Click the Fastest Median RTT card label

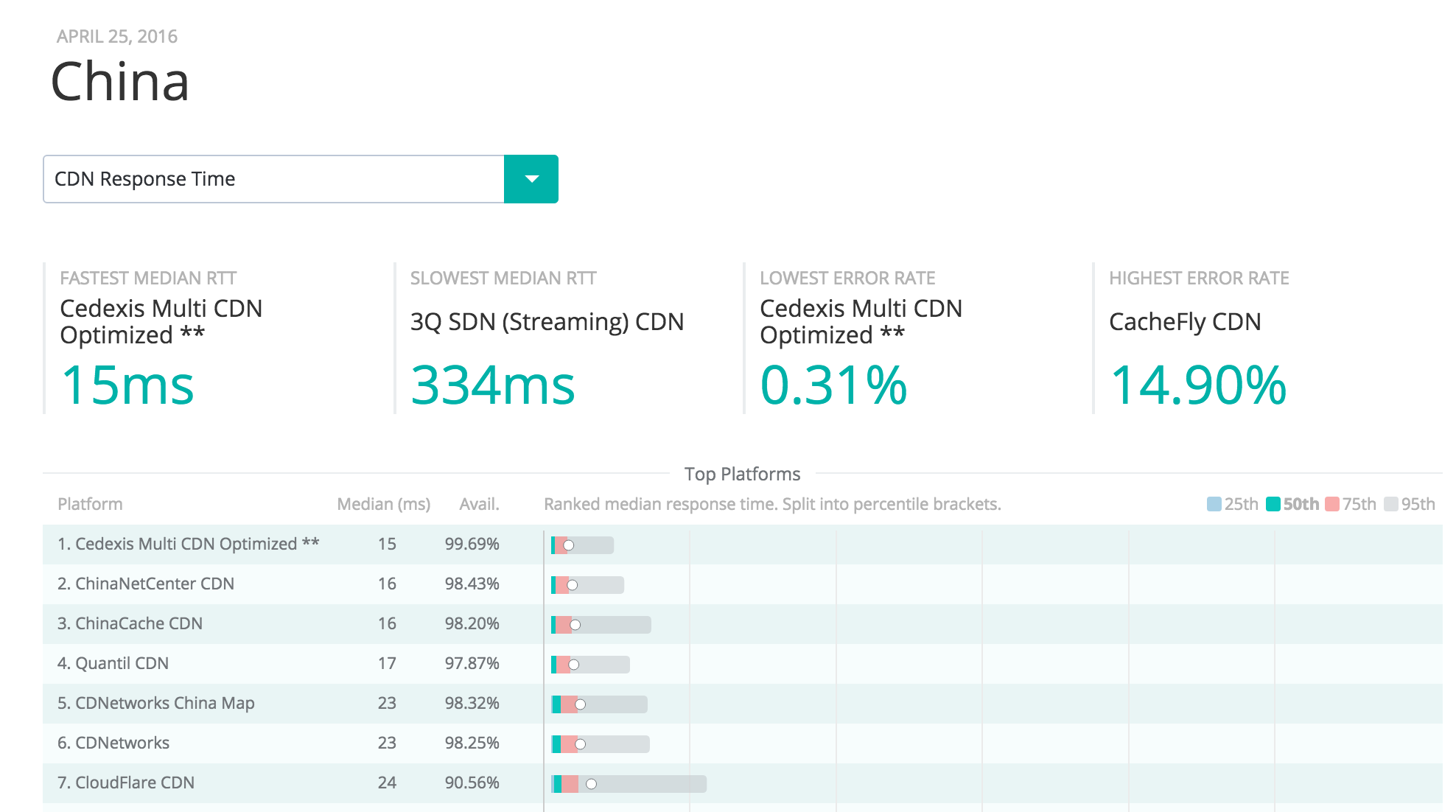[148, 279]
